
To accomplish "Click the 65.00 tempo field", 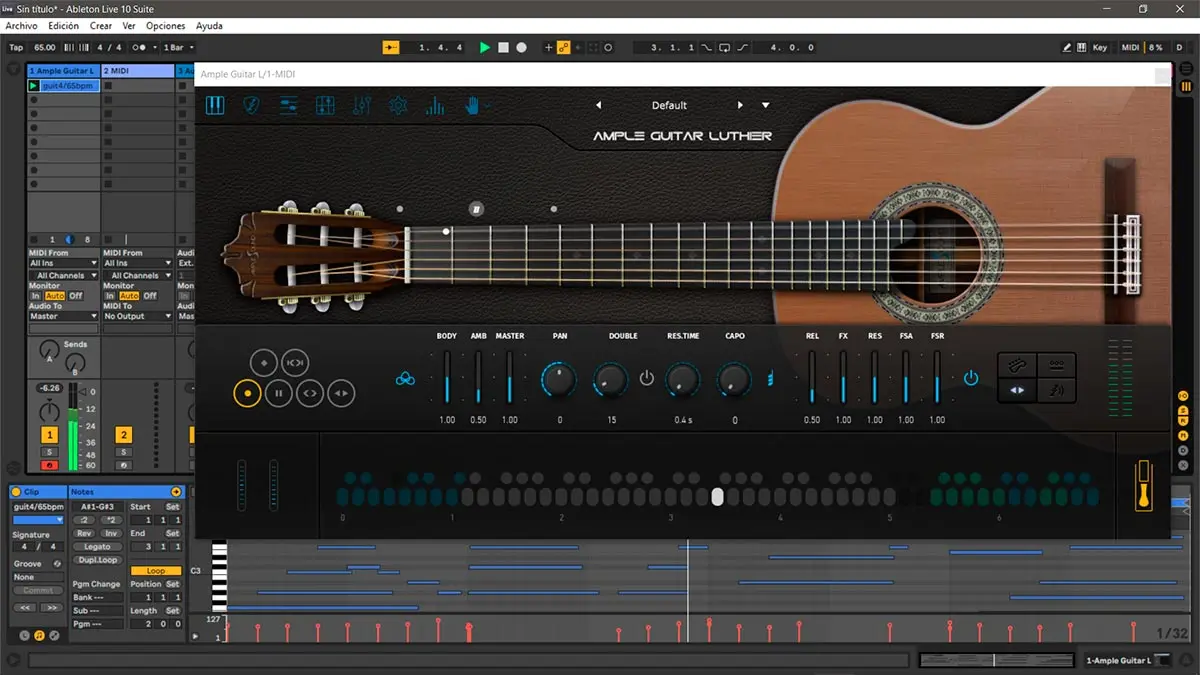I will (45, 47).
